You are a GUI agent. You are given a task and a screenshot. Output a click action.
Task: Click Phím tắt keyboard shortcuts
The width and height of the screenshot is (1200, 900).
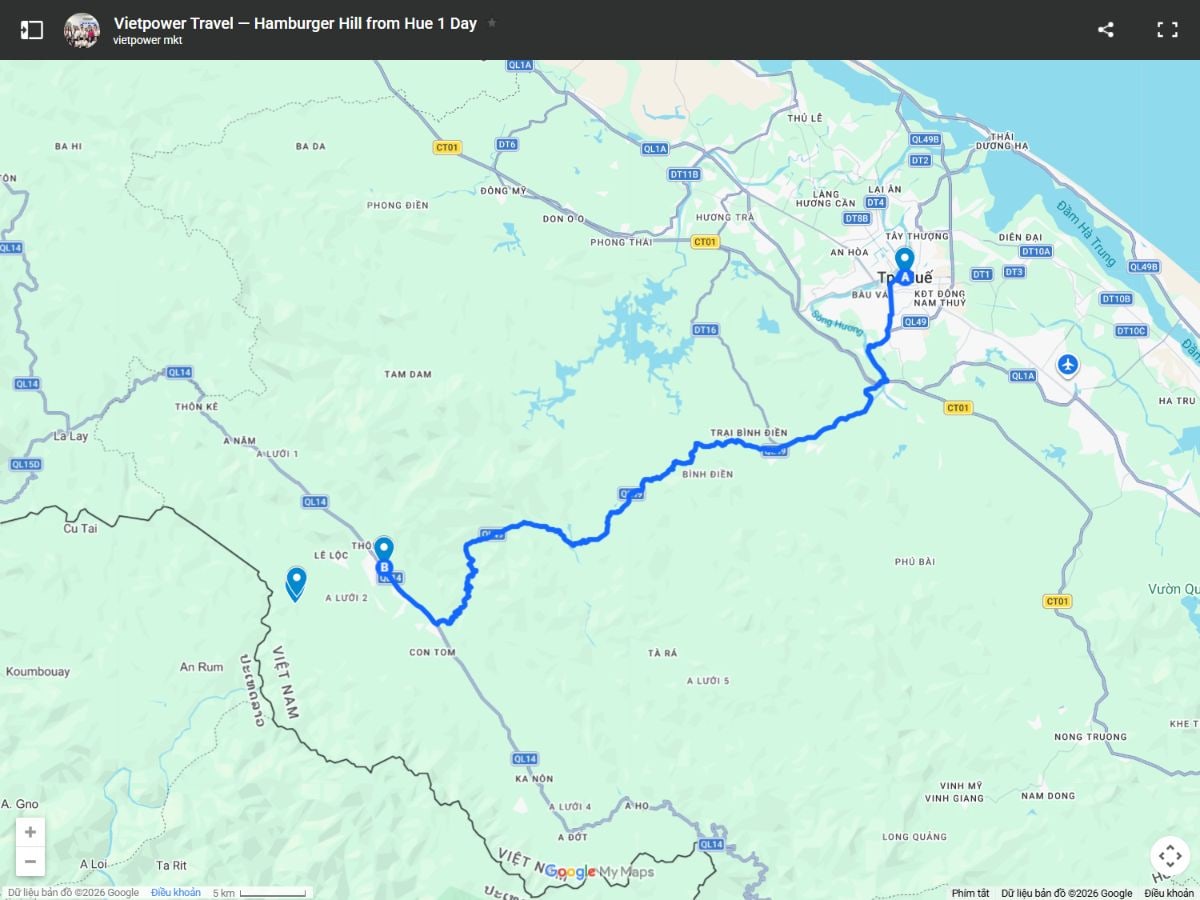pos(970,893)
